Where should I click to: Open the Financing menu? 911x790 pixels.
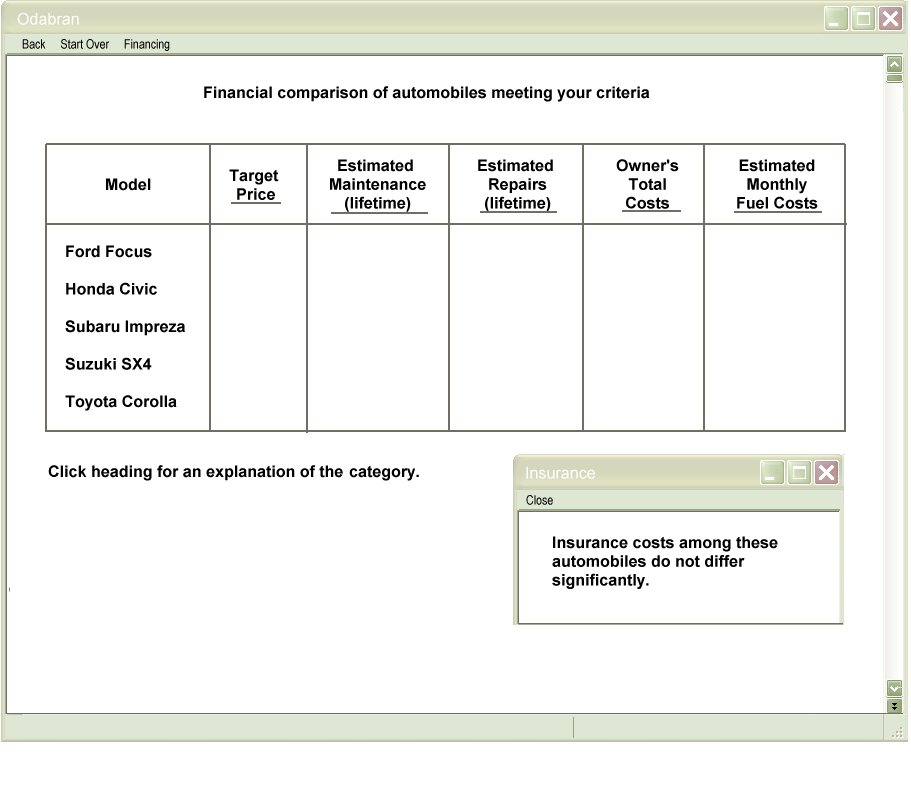[146, 44]
